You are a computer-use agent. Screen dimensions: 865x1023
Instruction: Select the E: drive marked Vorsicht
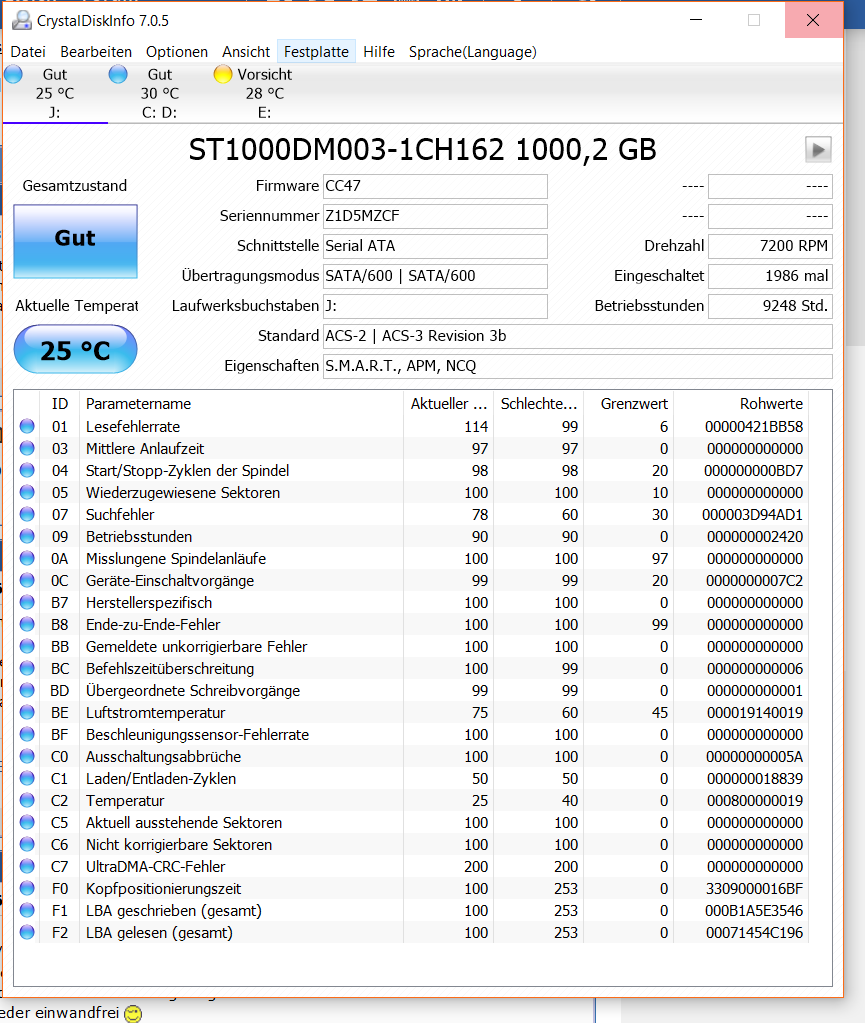click(x=264, y=93)
